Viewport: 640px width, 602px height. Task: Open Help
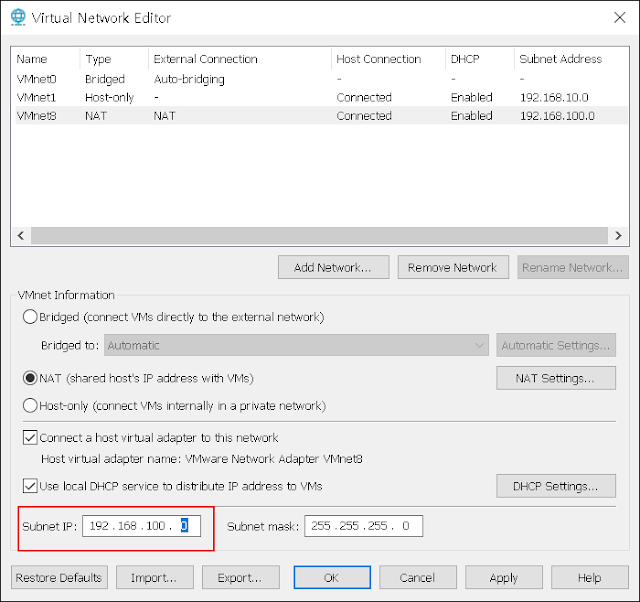click(x=590, y=578)
